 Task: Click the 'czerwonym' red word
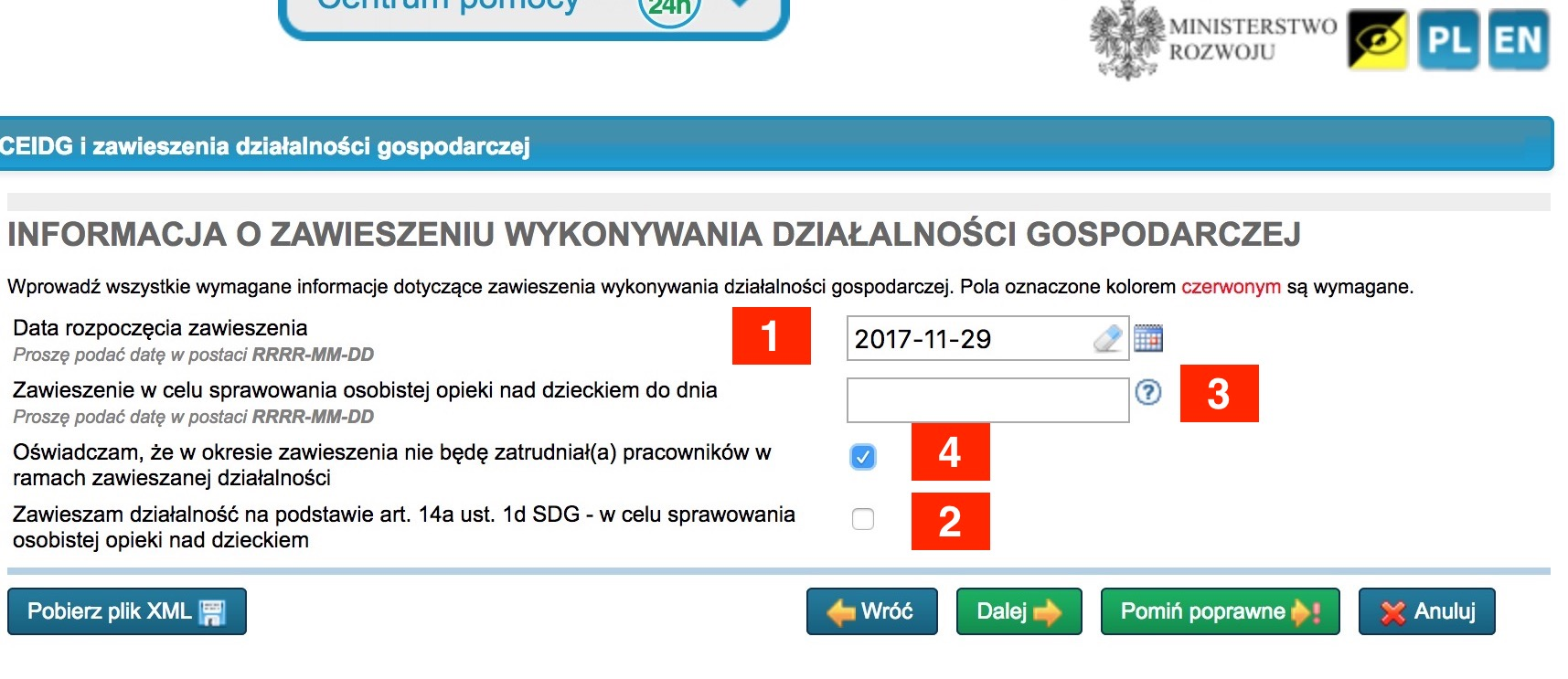tap(1231, 287)
